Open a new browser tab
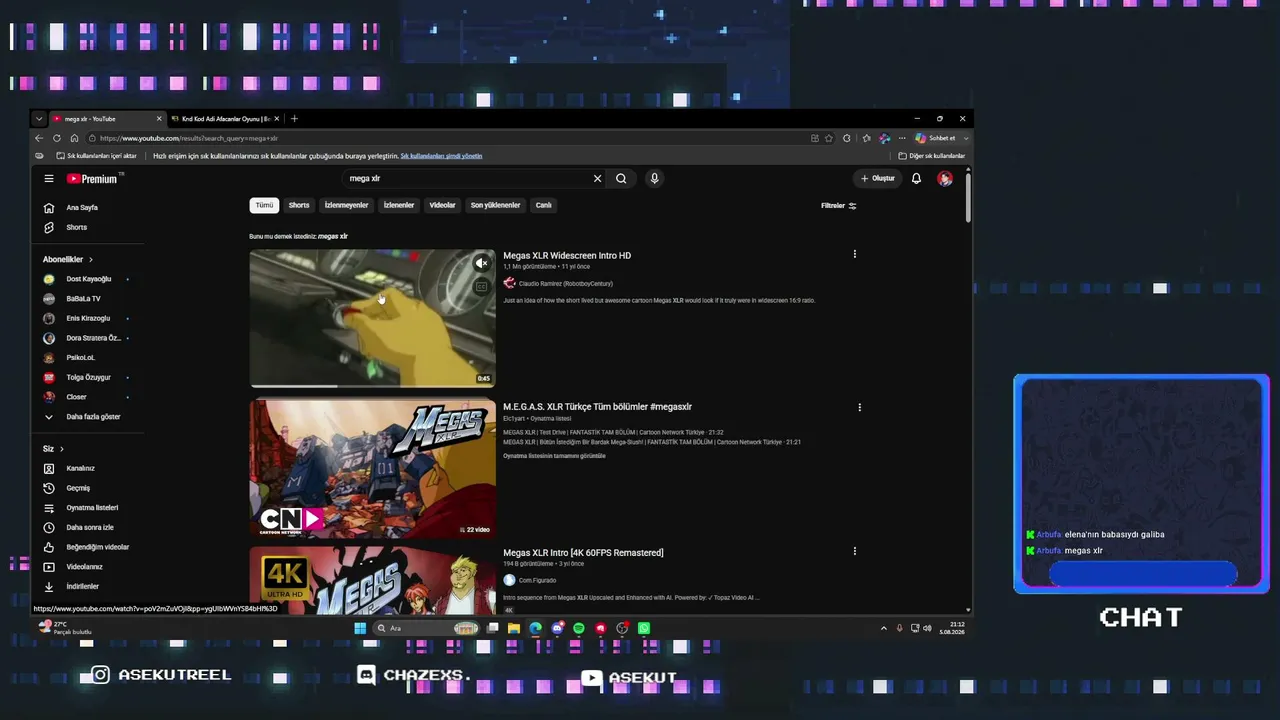The width and height of the screenshot is (1280, 720). click(x=294, y=119)
